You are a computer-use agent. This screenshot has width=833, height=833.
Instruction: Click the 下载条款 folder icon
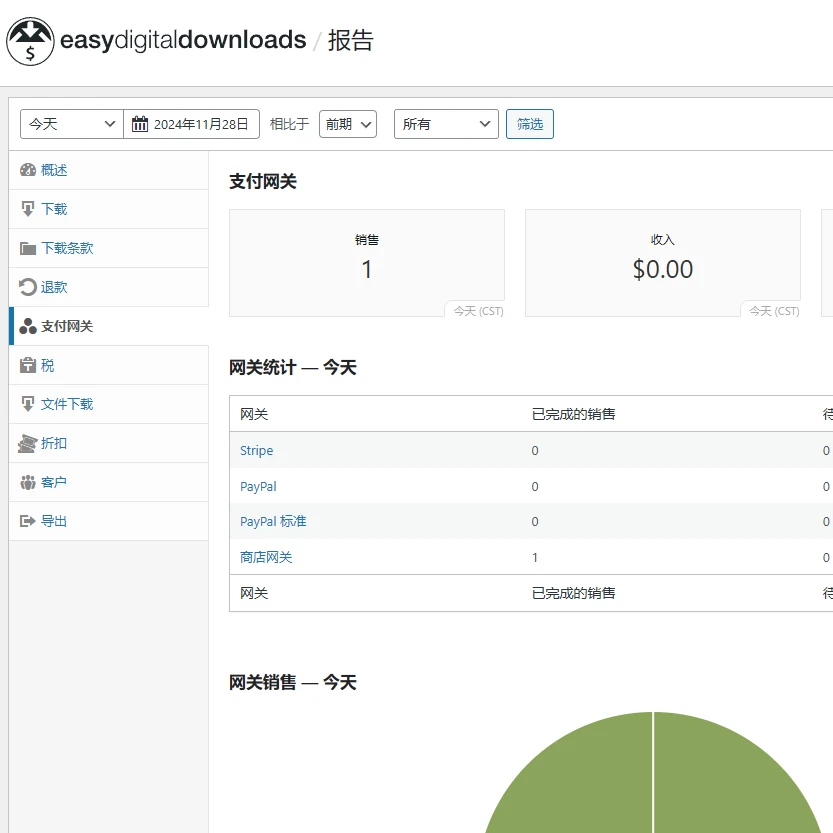tap(28, 248)
